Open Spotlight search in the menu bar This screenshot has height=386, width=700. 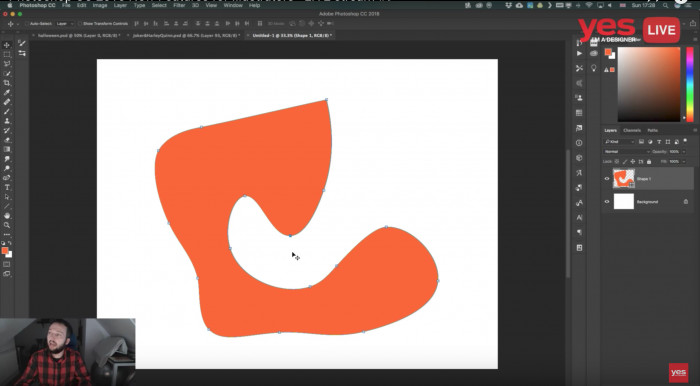coord(665,5)
